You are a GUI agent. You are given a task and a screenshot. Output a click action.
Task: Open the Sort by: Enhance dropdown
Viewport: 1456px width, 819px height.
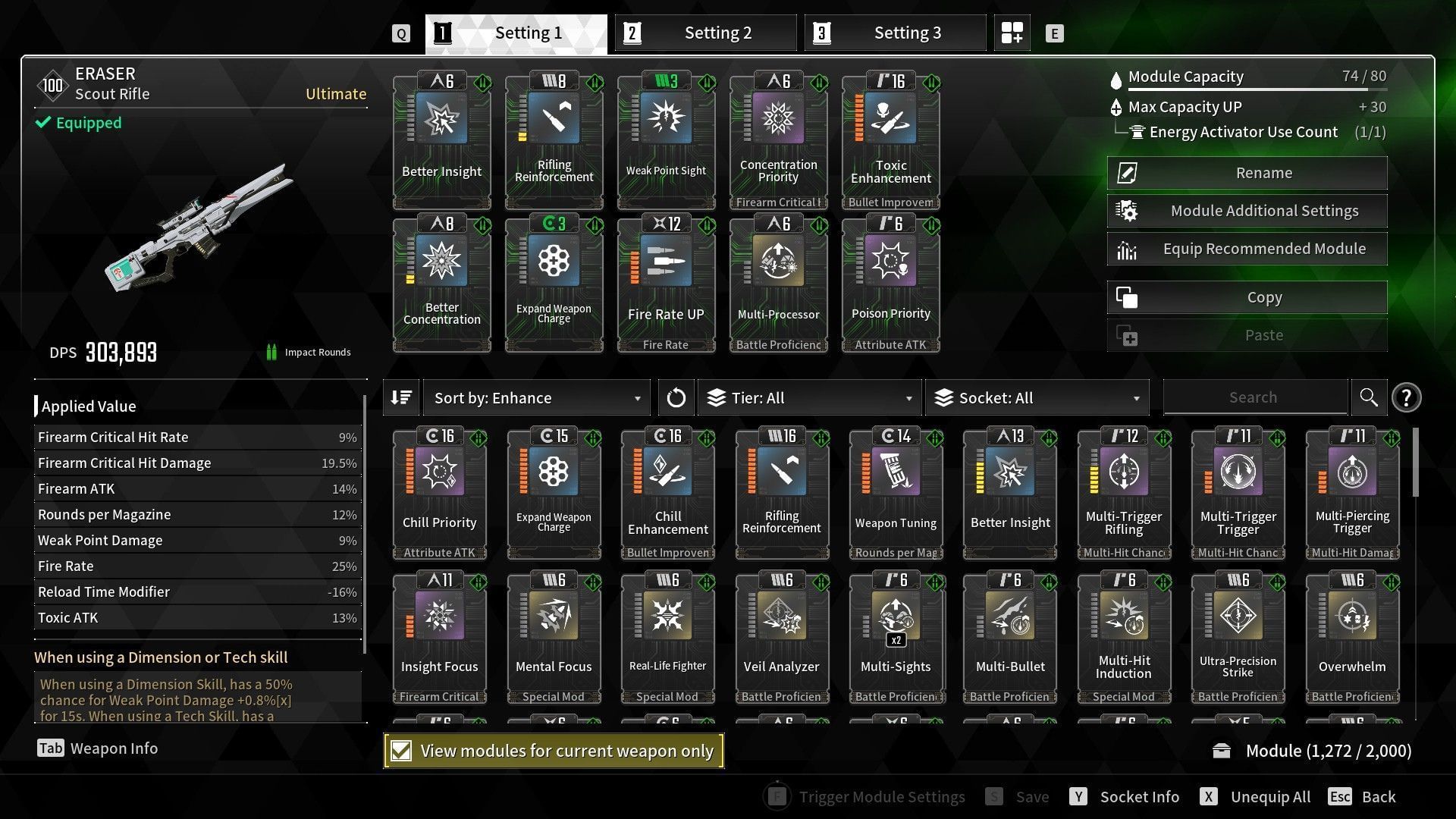(537, 397)
